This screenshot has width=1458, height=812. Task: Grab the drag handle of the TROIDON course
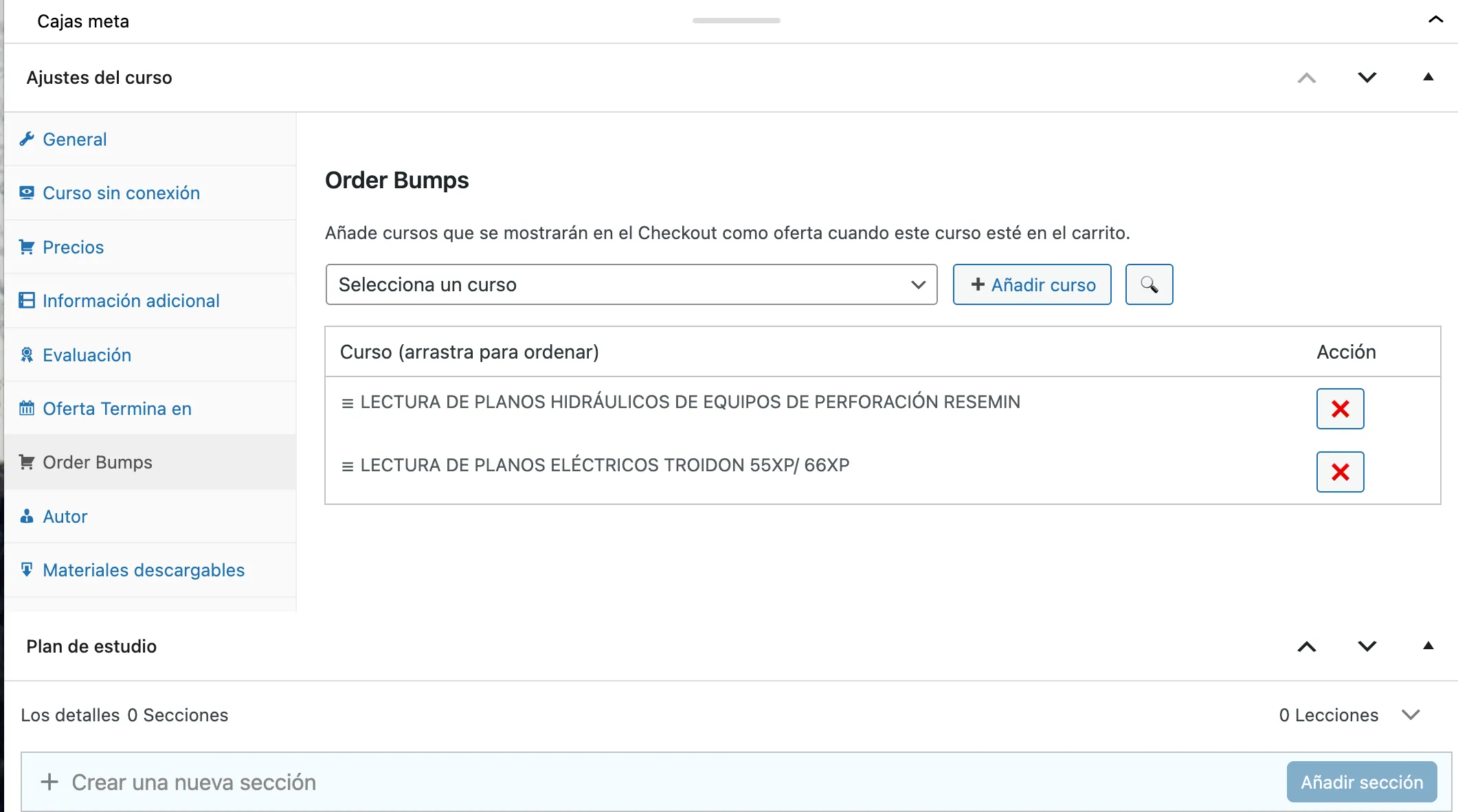tap(348, 466)
